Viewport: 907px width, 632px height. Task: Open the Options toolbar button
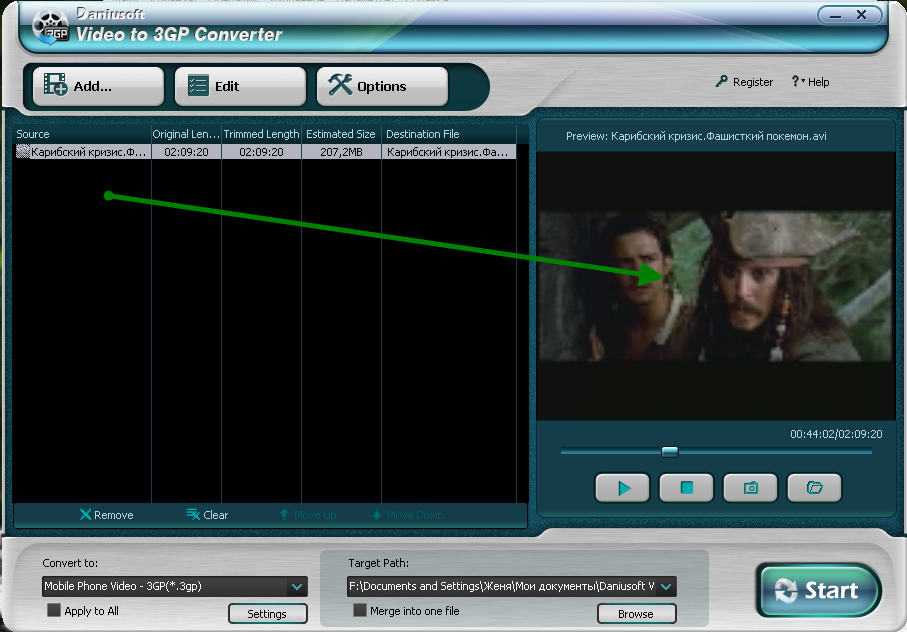(x=382, y=86)
